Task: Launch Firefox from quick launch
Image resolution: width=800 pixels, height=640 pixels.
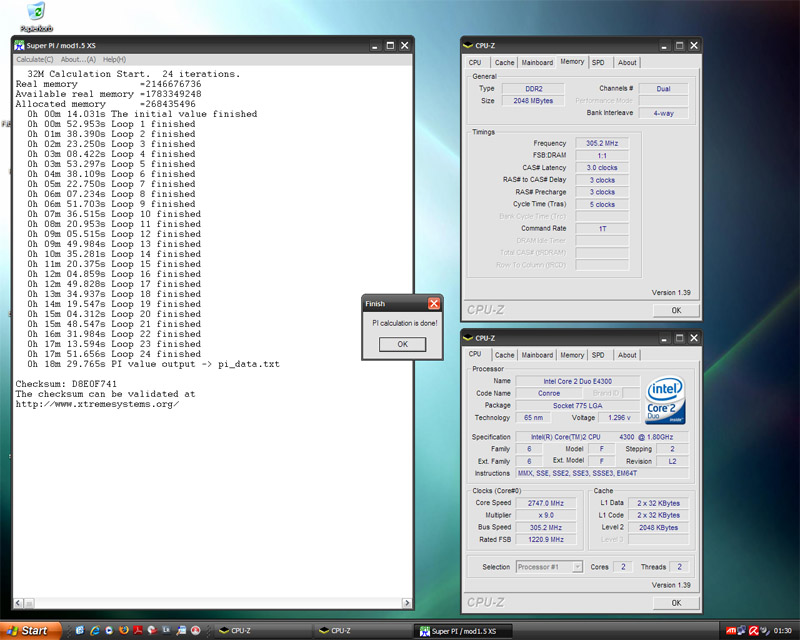Action: point(124,630)
